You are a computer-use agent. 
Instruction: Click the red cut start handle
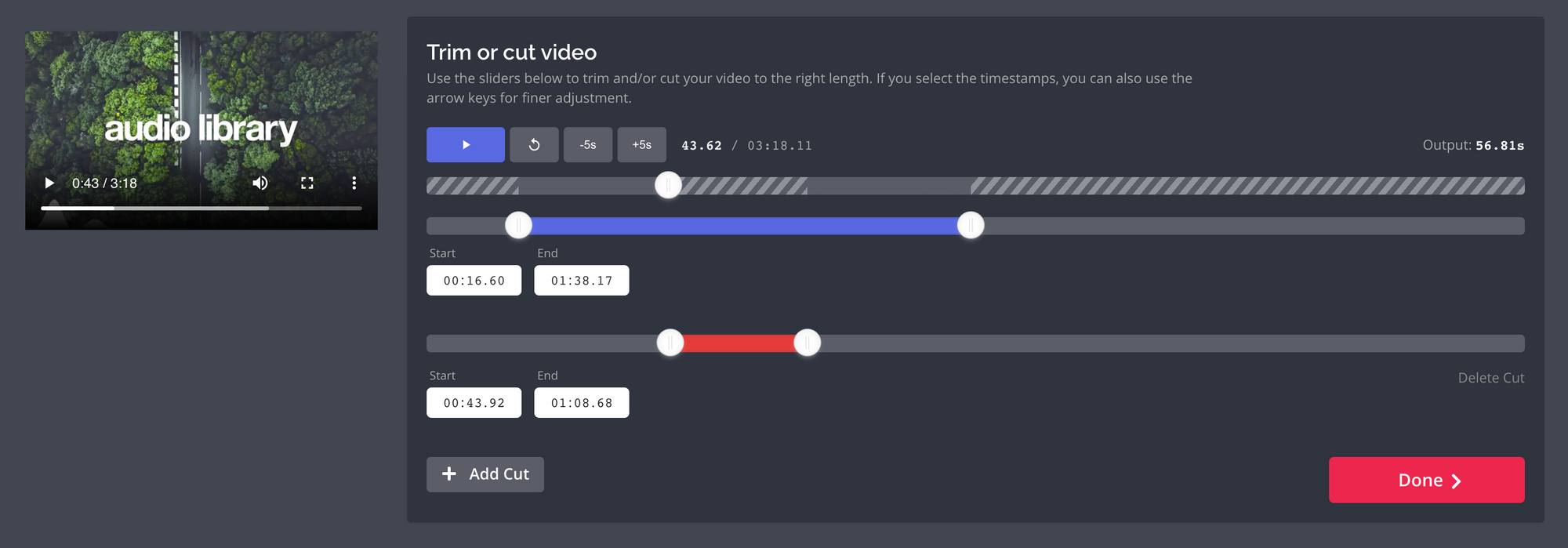670,343
